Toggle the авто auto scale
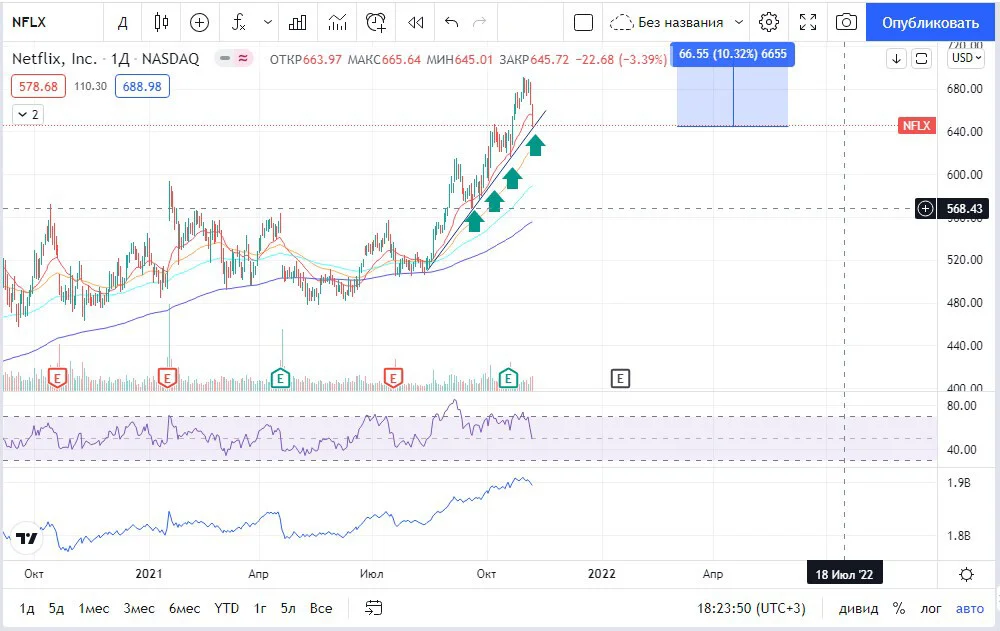 coord(969,608)
